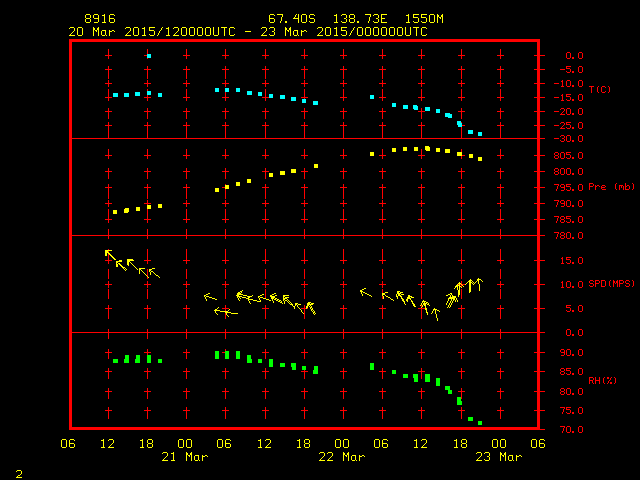Viewport: 640px width, 480px height.
Task: Click the 75.0 humidity tick value
Action: coord(571,411)
